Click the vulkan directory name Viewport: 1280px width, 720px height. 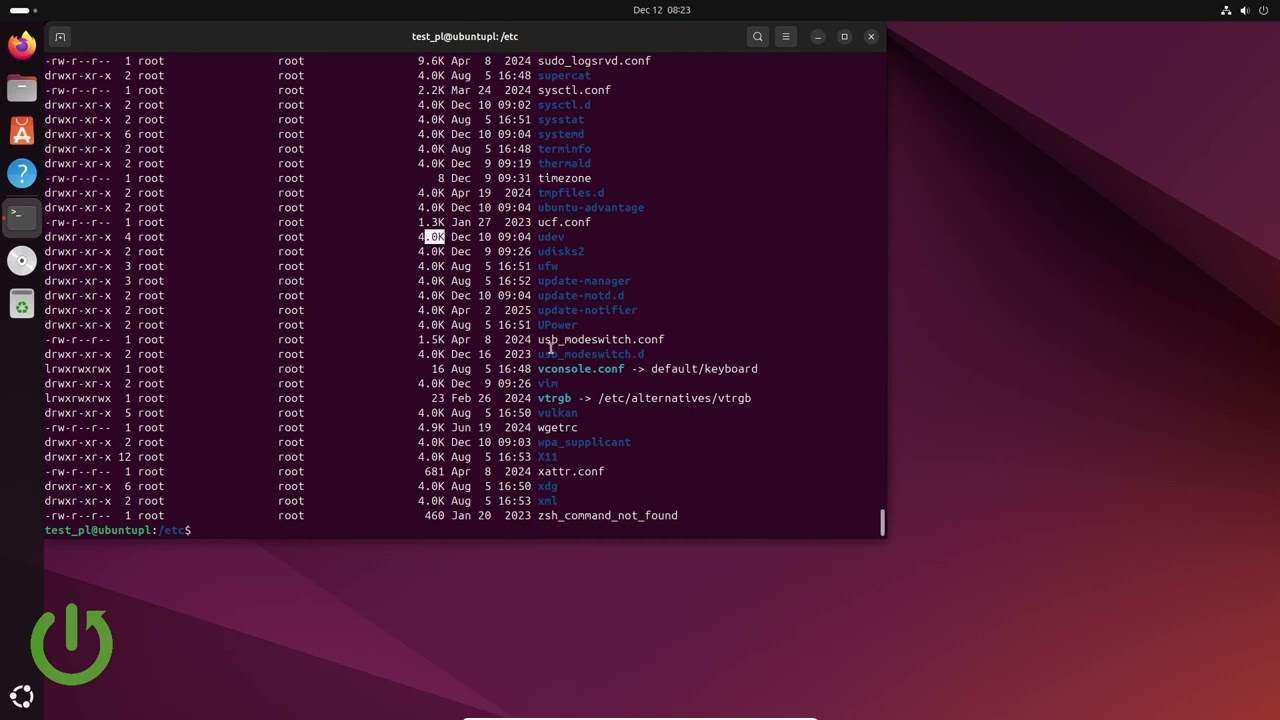tap(557, 413)
